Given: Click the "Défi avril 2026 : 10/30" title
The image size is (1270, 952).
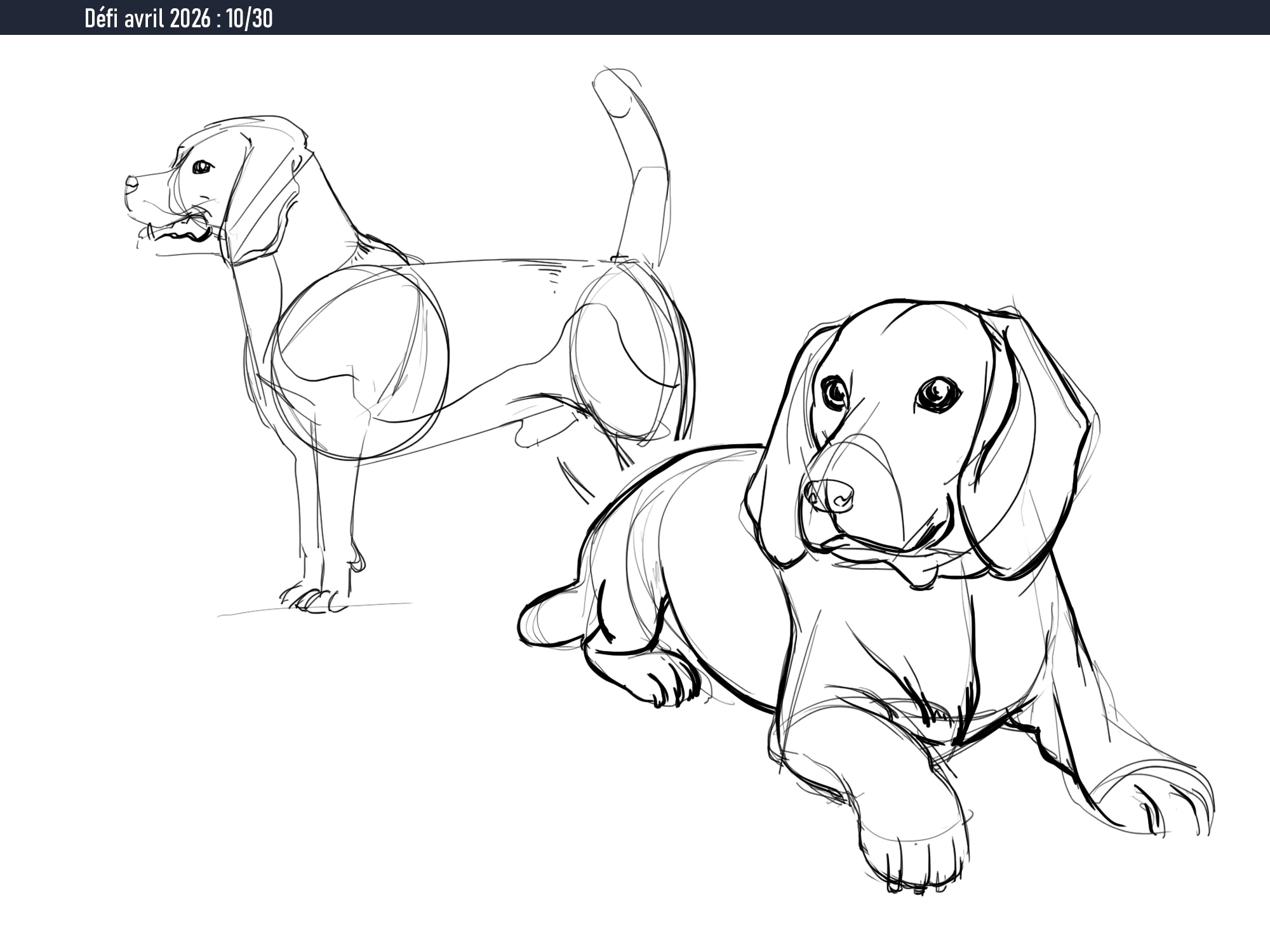Looking at the screenshot, I should click(178, 18).
